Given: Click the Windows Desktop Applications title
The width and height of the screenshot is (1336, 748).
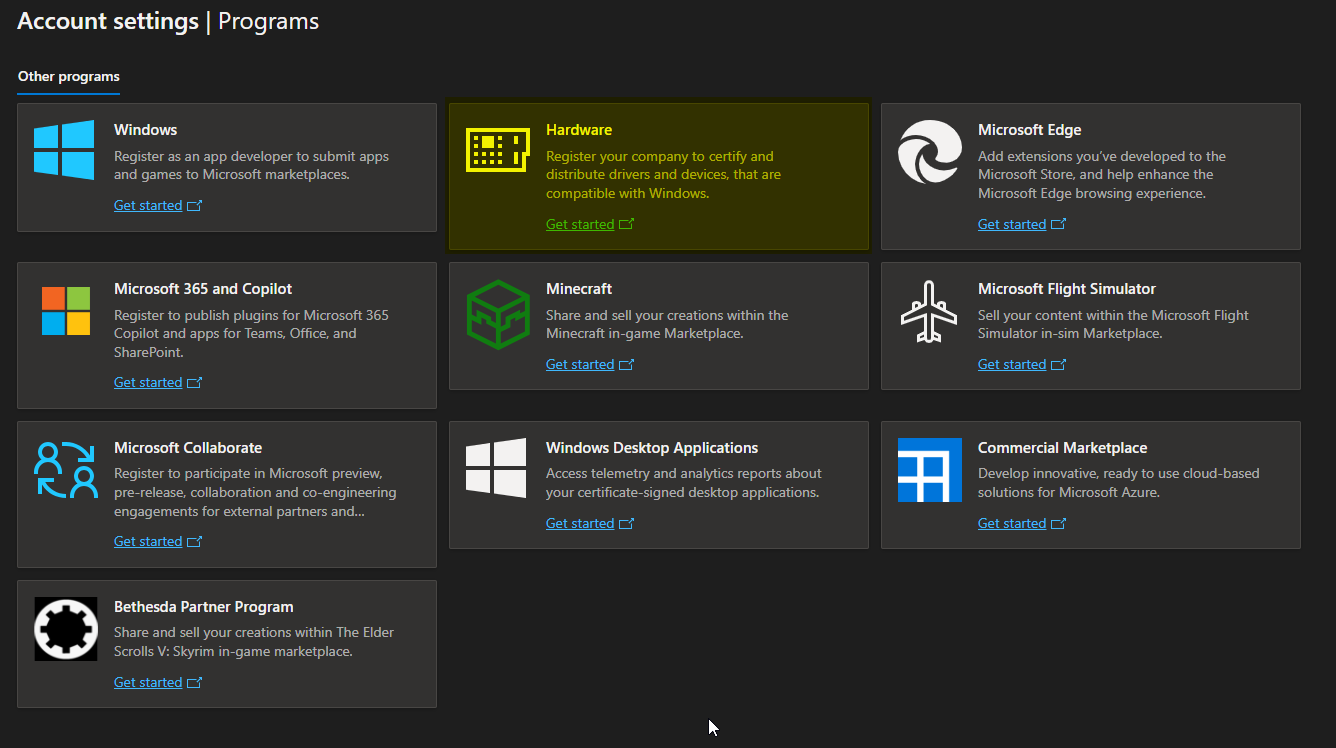Looking at the screenshot, I should tap(652, 448).
